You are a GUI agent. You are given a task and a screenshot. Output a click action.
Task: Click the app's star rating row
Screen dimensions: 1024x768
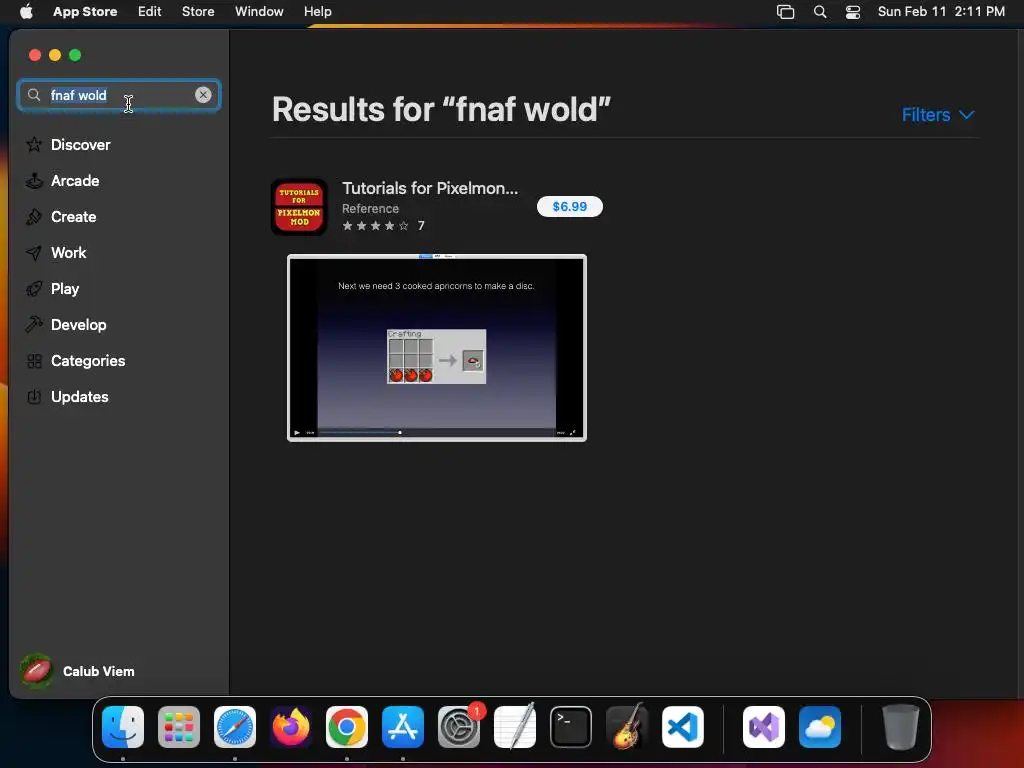[x=383, y=226]
